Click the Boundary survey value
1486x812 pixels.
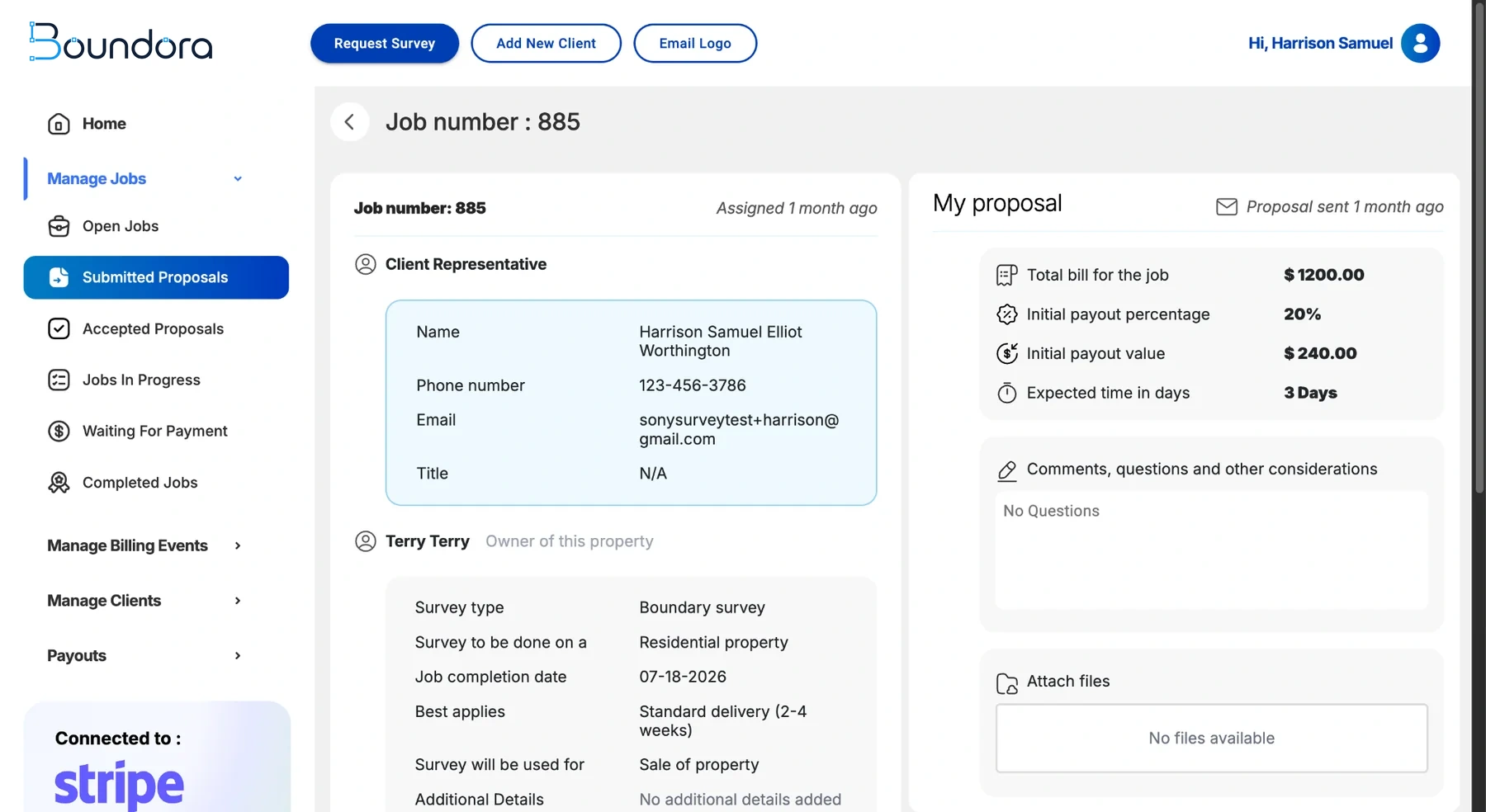click(x=703, y=607)
